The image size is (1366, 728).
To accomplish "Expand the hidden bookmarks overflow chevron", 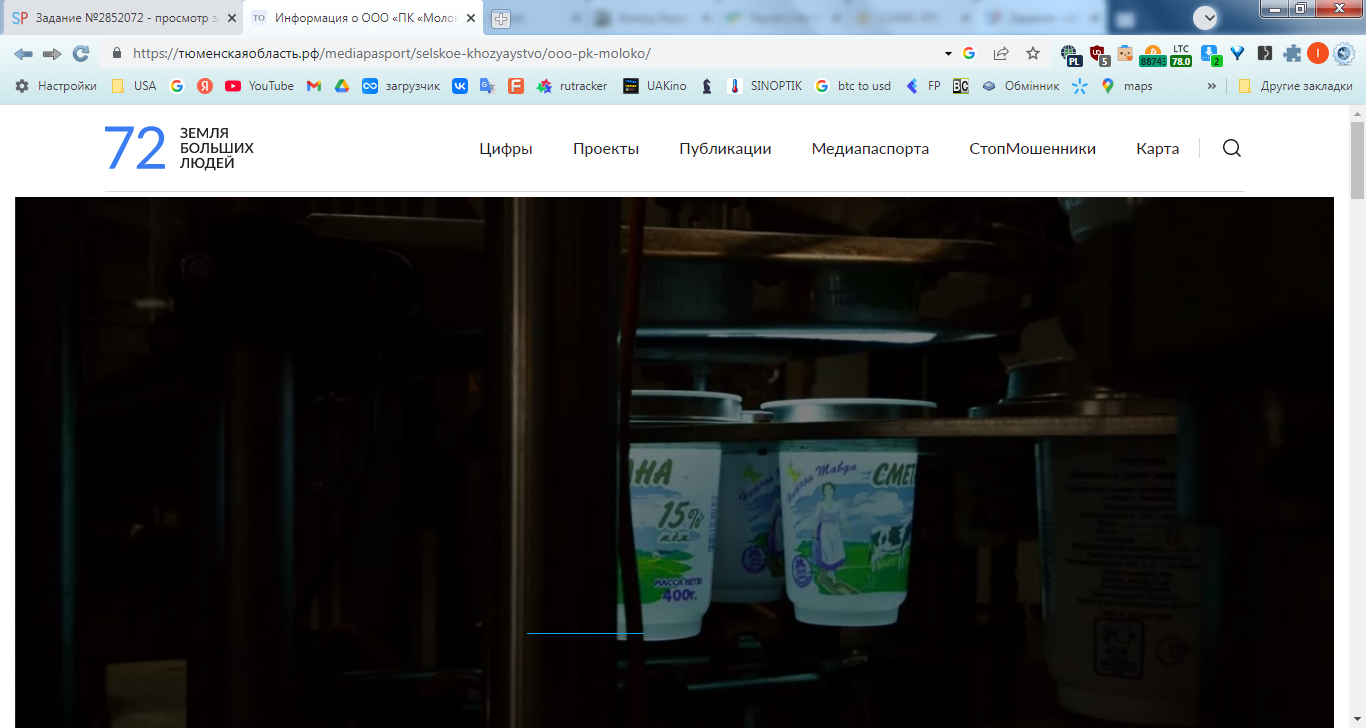I will 1212,86.
